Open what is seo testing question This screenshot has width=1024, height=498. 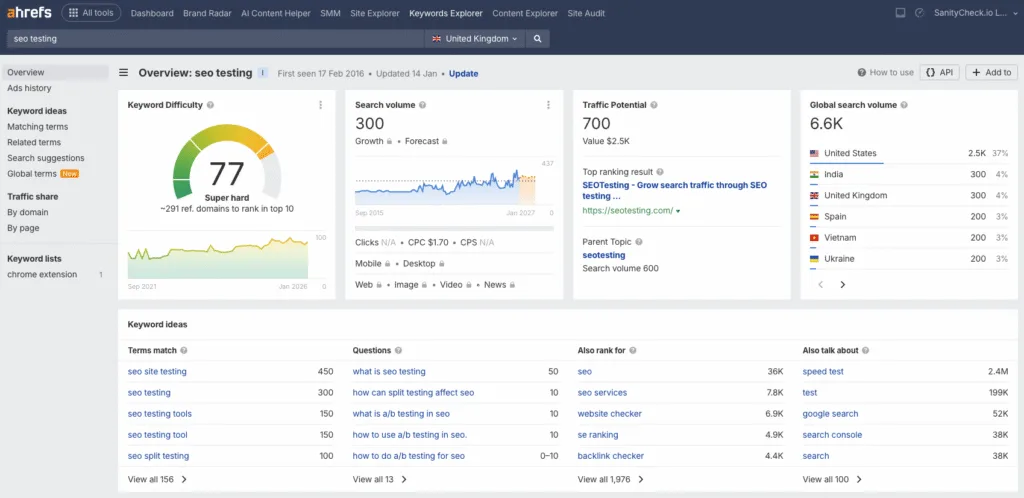389,371
